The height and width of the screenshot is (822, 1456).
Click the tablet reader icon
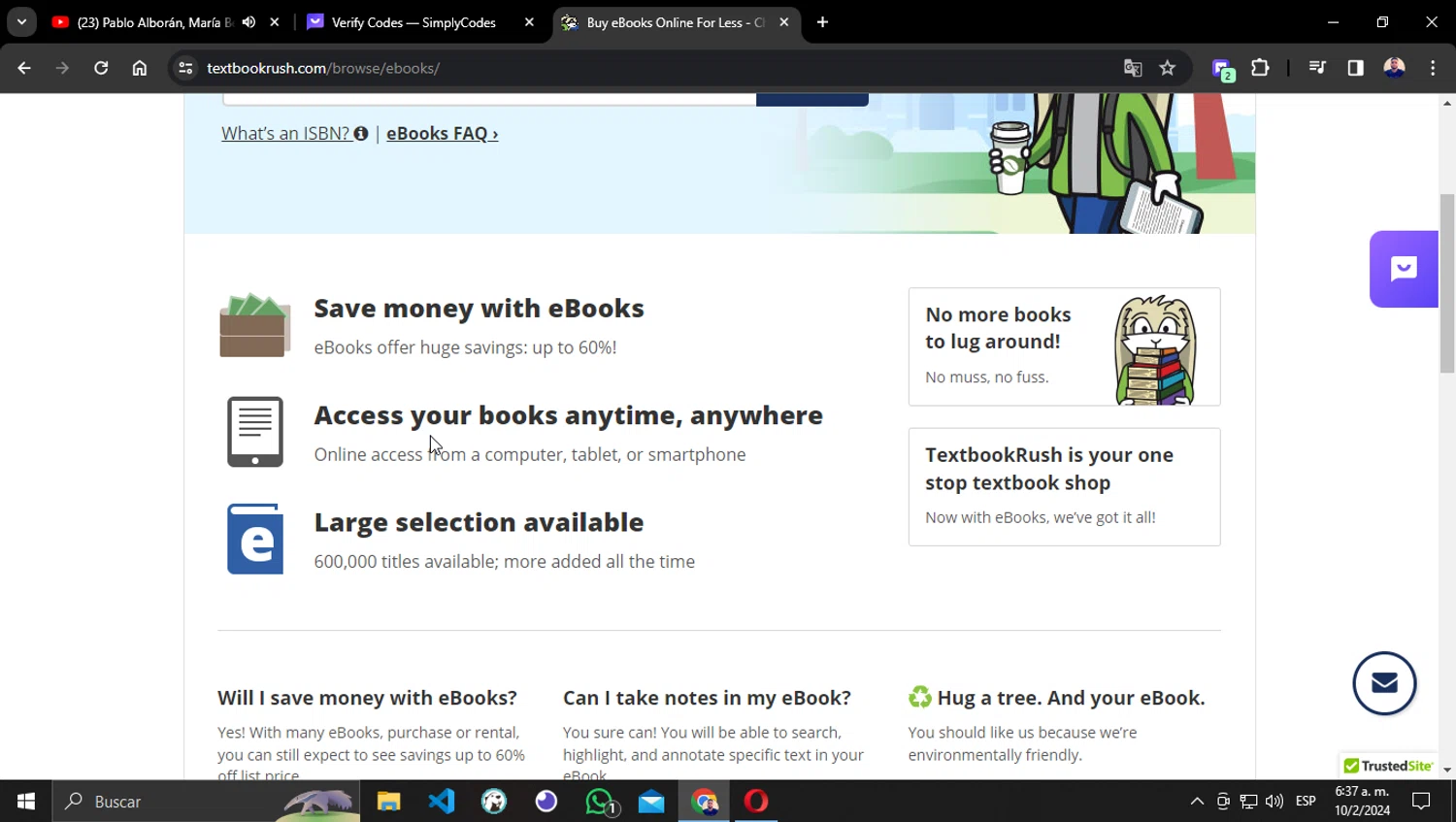(x=255, y=432)
